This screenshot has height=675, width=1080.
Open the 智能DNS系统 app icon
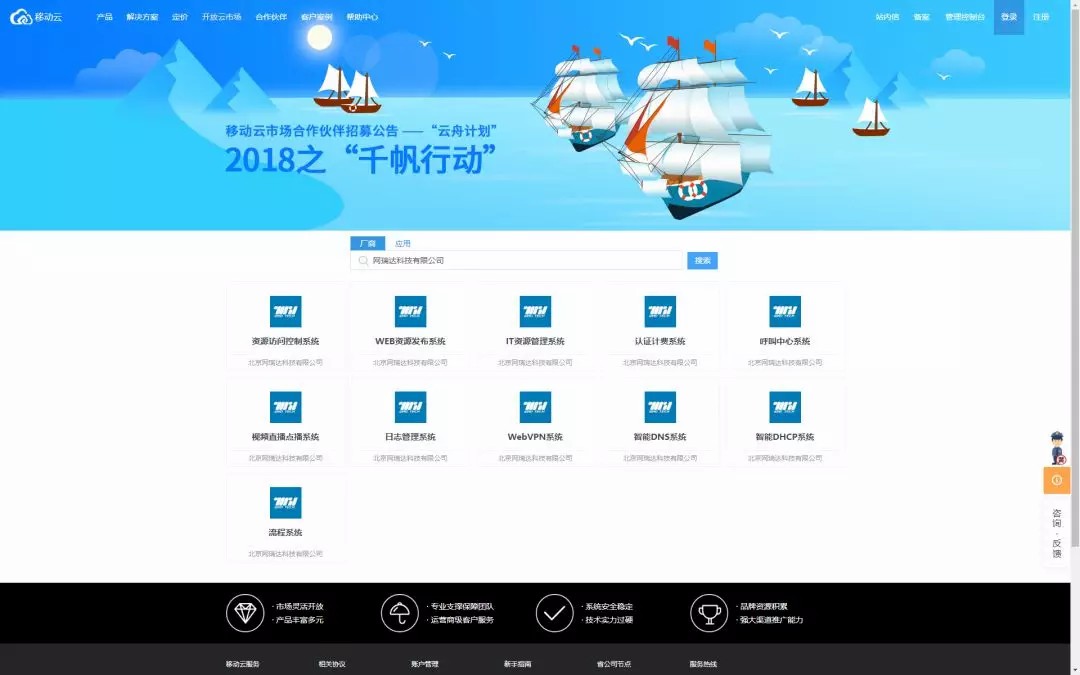(660, 407)
